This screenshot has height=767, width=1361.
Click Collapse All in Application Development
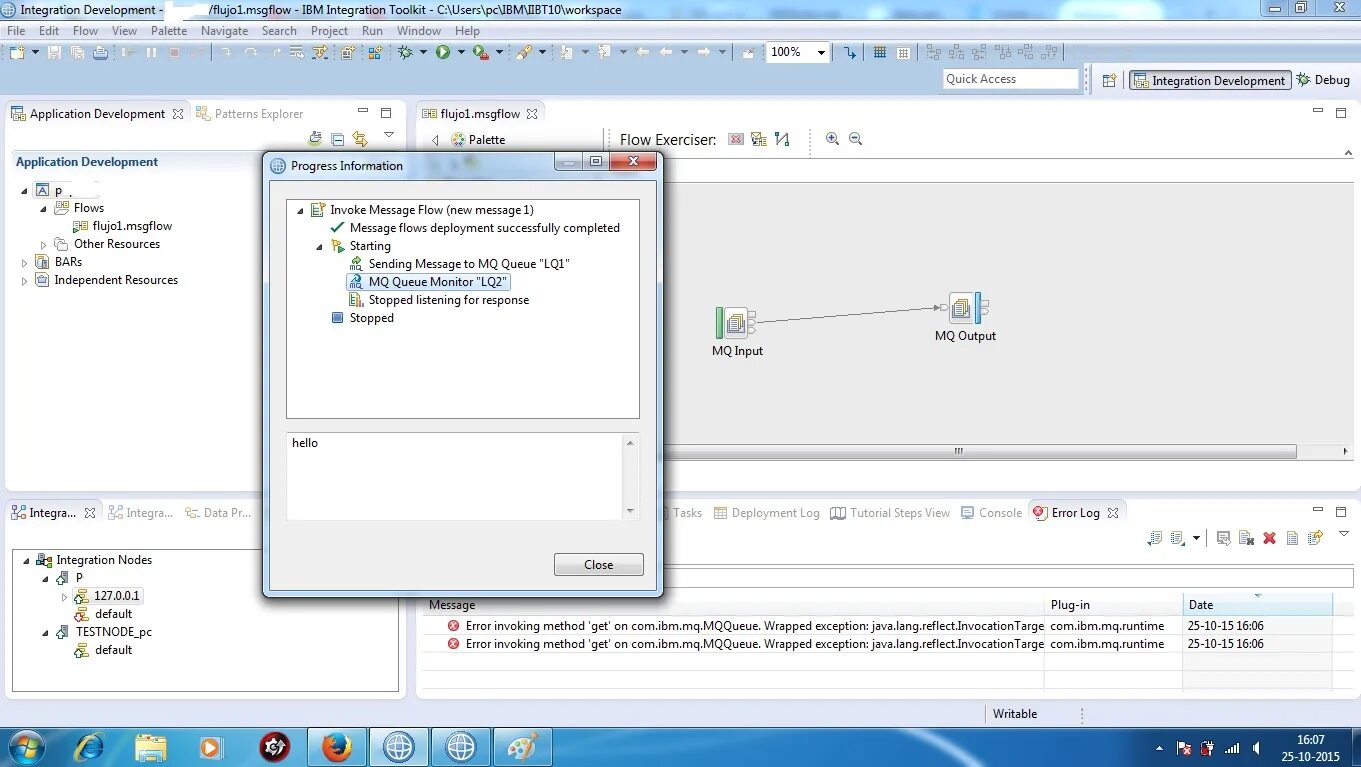click(337, 139)
